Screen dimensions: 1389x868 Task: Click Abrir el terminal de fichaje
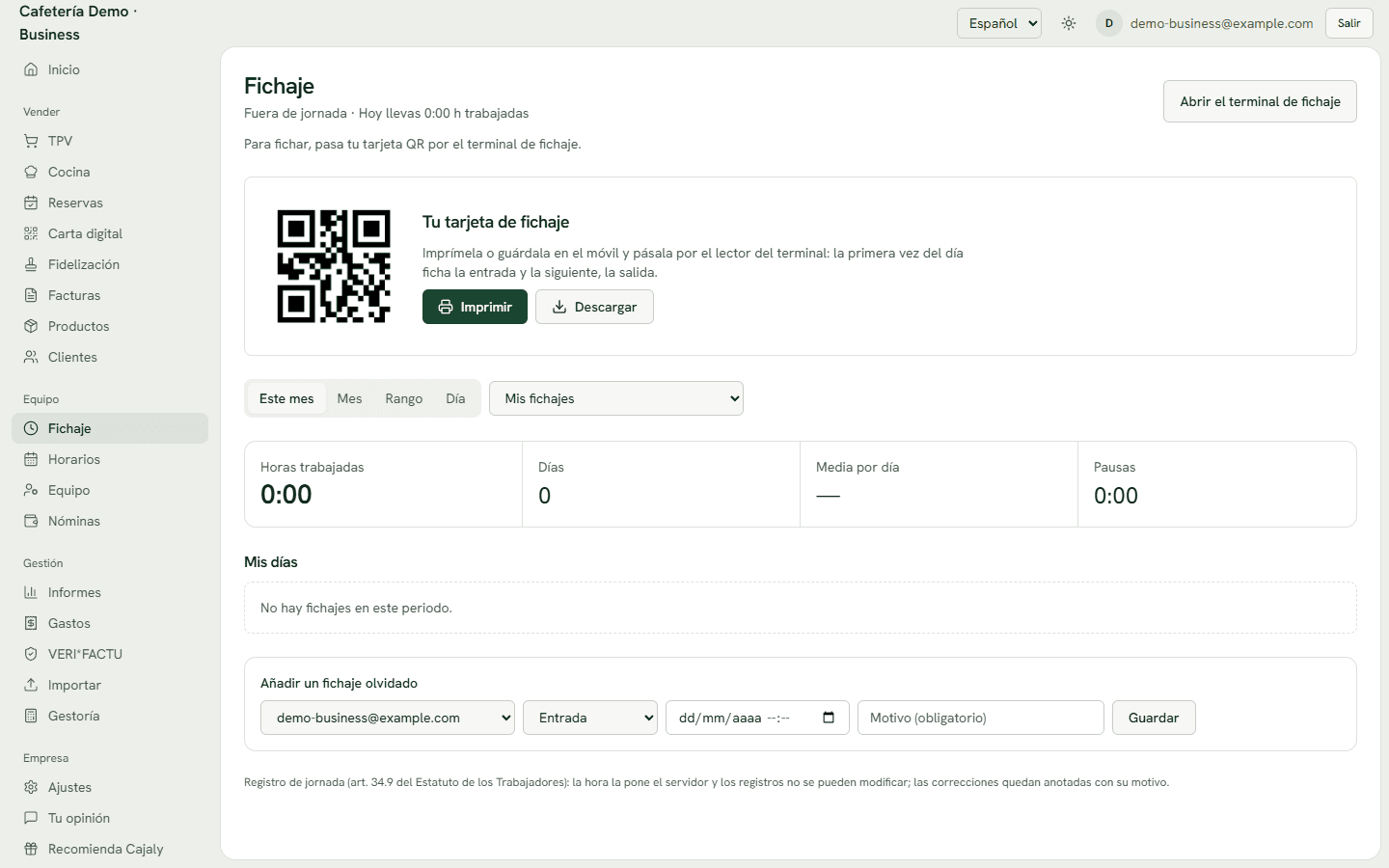pyautogui.click(x=1260, y=101)
